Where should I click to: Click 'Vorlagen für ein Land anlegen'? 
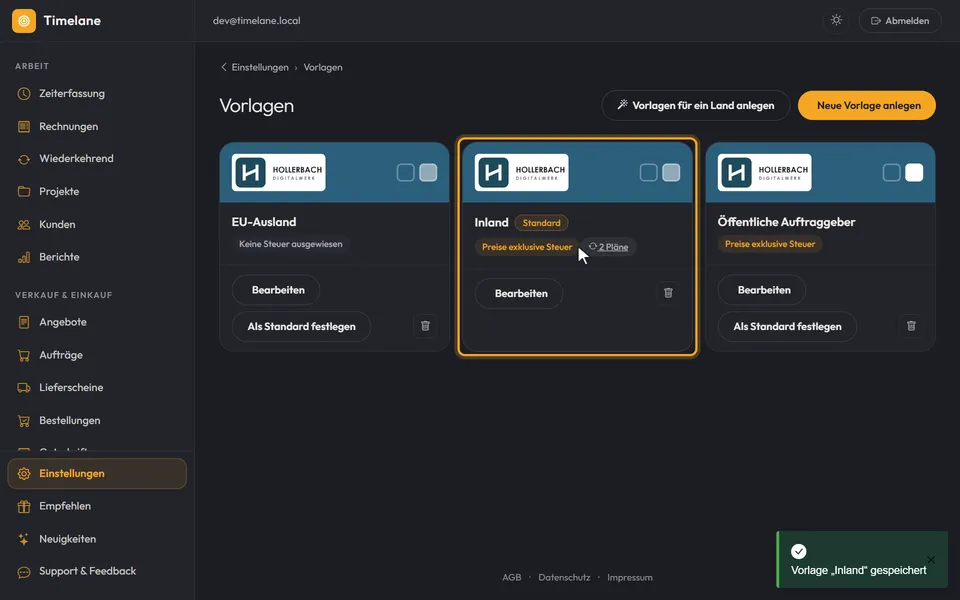pyautogui.click(x=696, y=105)
